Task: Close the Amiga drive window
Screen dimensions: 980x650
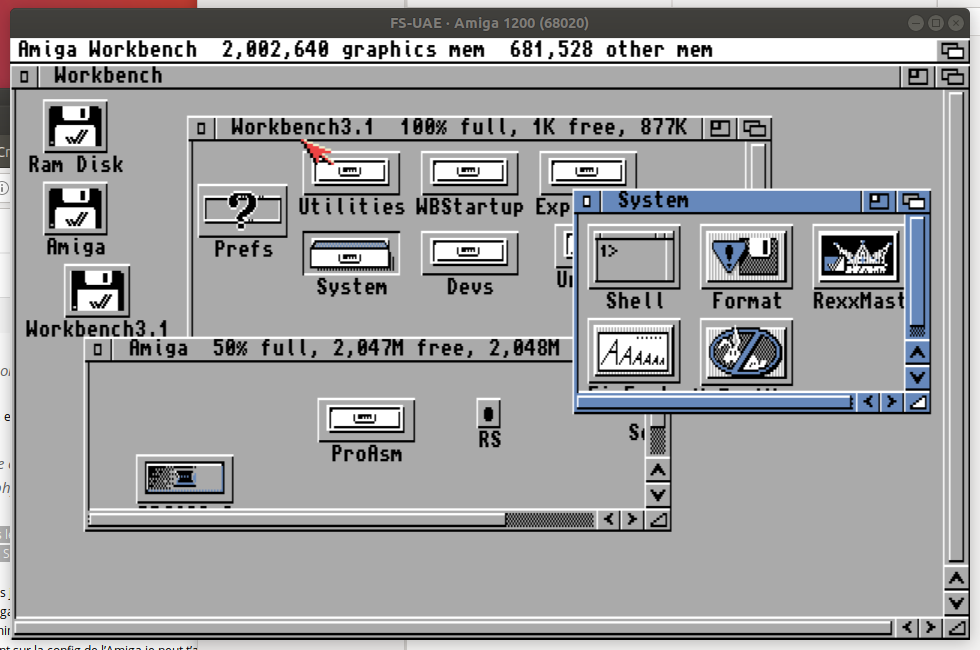Action: click(x=98, y=349)
